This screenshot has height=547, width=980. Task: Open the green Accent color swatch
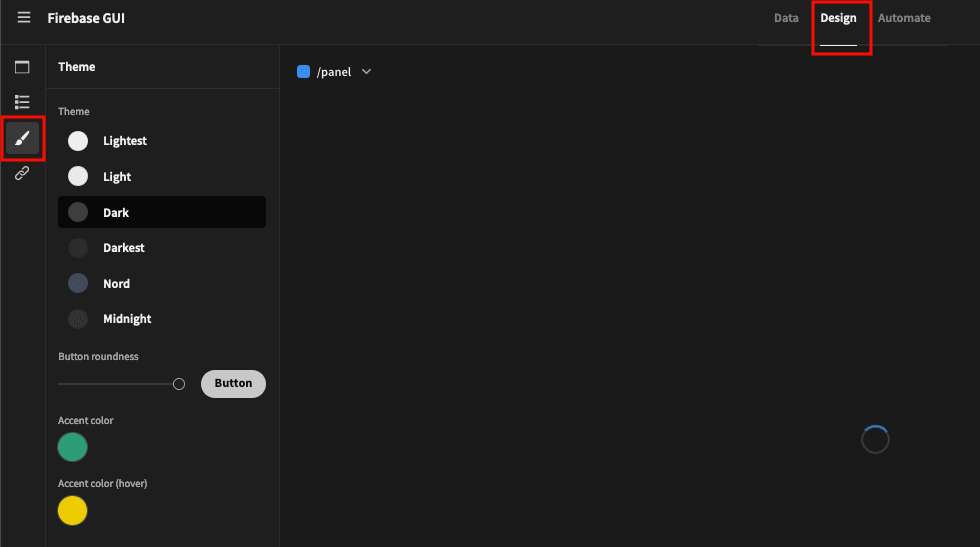click(x=72, y=447)
